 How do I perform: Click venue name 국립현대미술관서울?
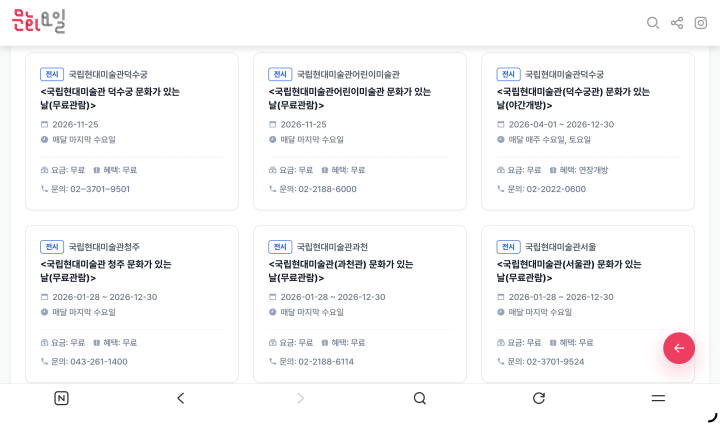pyautogui.click(x=561, y=246)
